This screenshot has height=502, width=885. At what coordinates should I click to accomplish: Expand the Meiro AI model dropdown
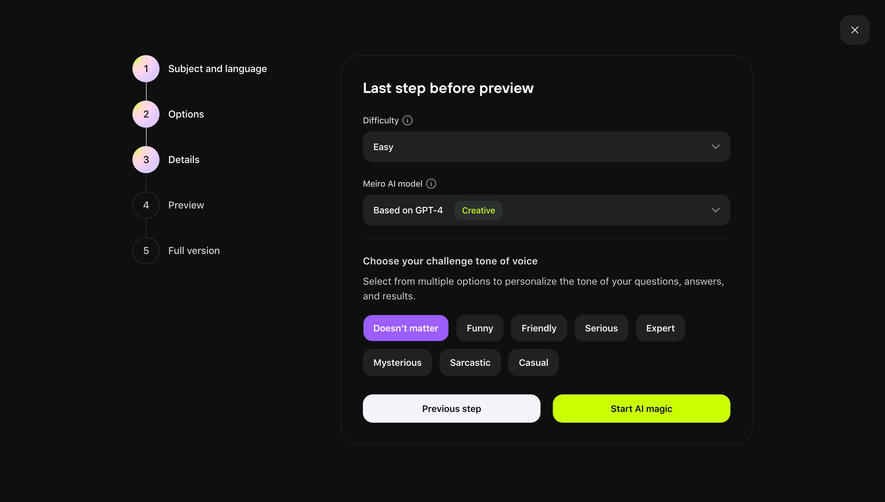pyautogui.click(x=546, y=210)
